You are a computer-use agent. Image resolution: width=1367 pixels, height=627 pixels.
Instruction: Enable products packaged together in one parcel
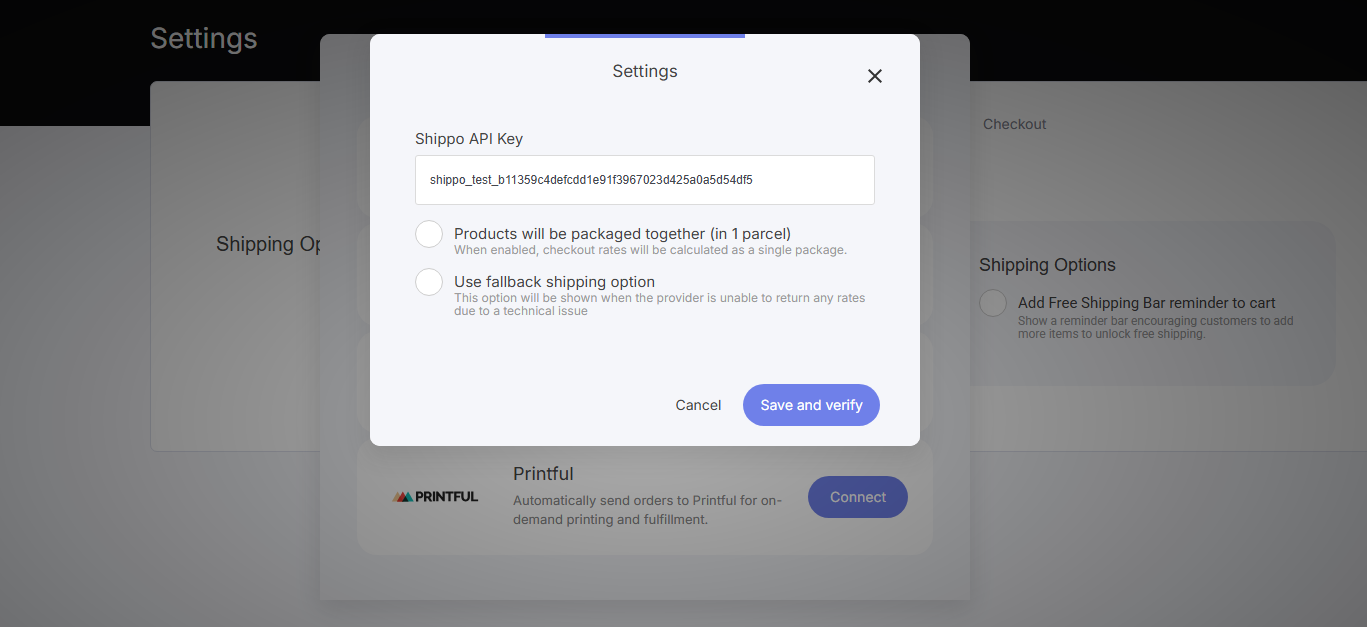tap(429, 234)
